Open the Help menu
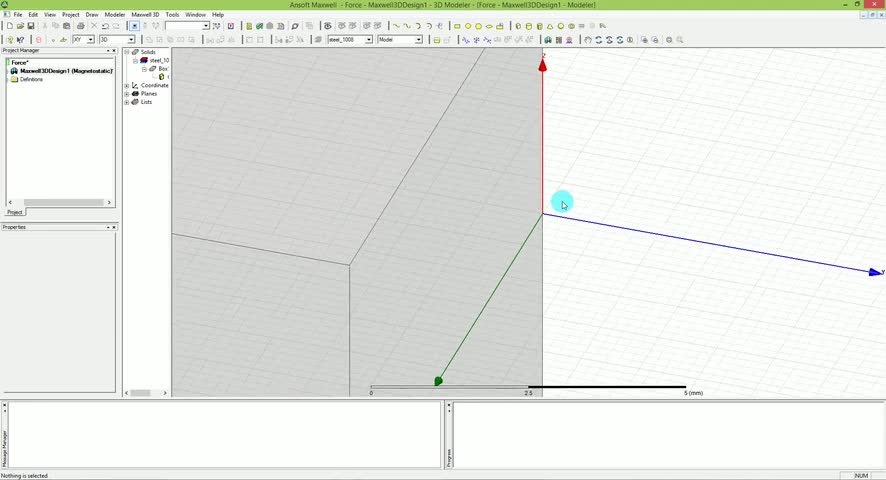 point(218,15)
